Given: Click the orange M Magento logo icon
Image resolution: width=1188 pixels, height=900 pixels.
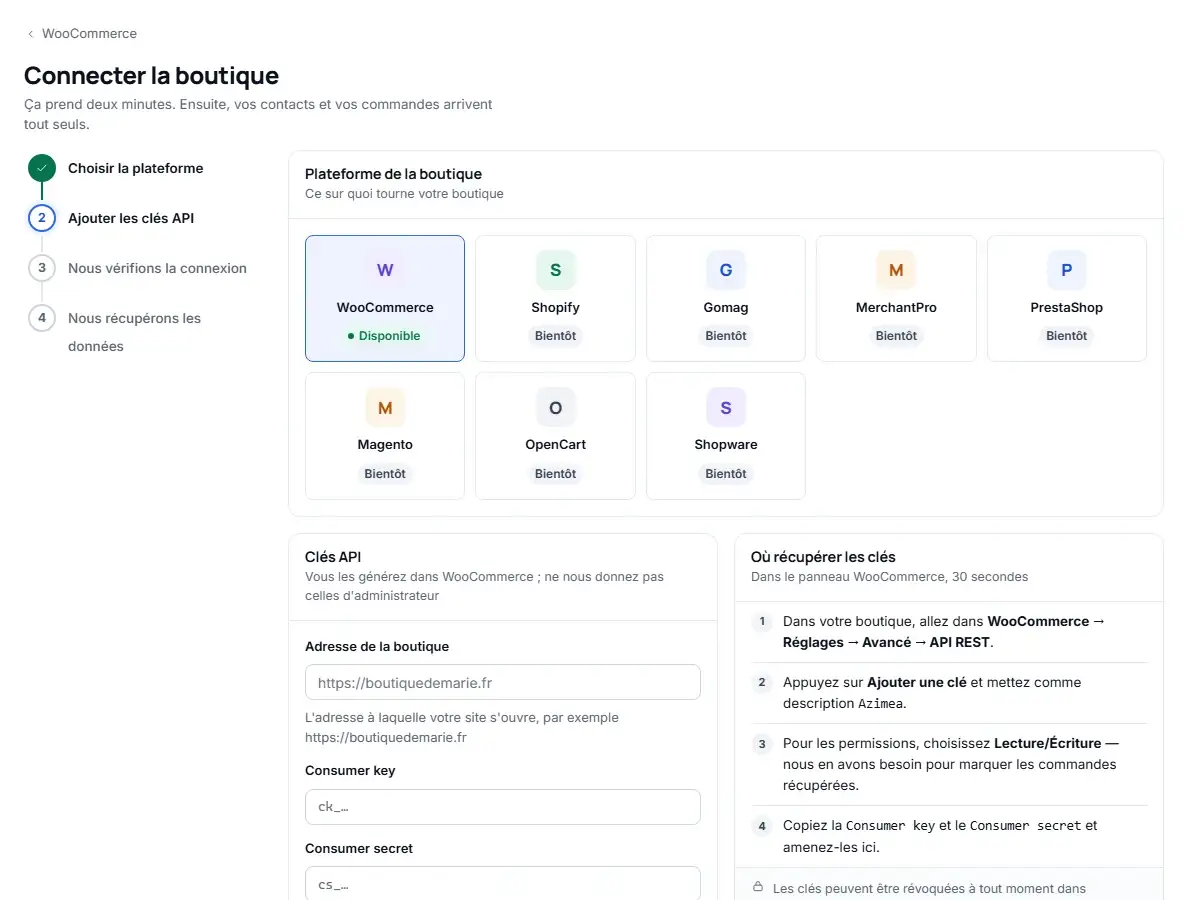Looking at the screenshot, I should 385,408.
